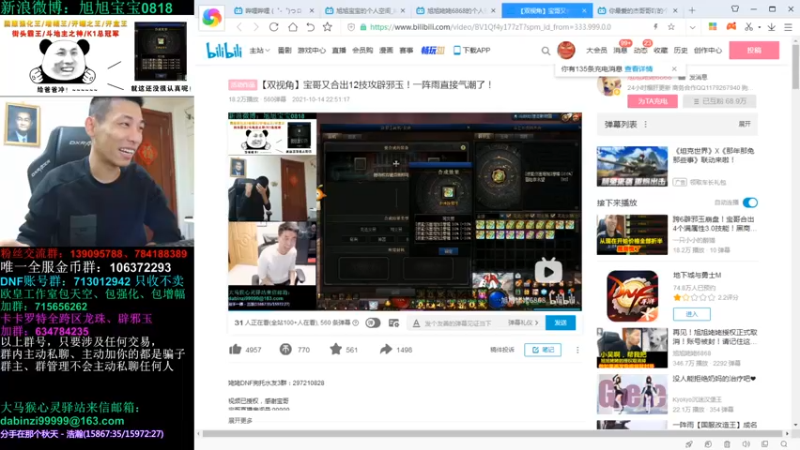The width and height of the screenshot is (800, 450).
Task: Open the 坦克世界 ad thumbnail
Action: click(x=632, y=166)
